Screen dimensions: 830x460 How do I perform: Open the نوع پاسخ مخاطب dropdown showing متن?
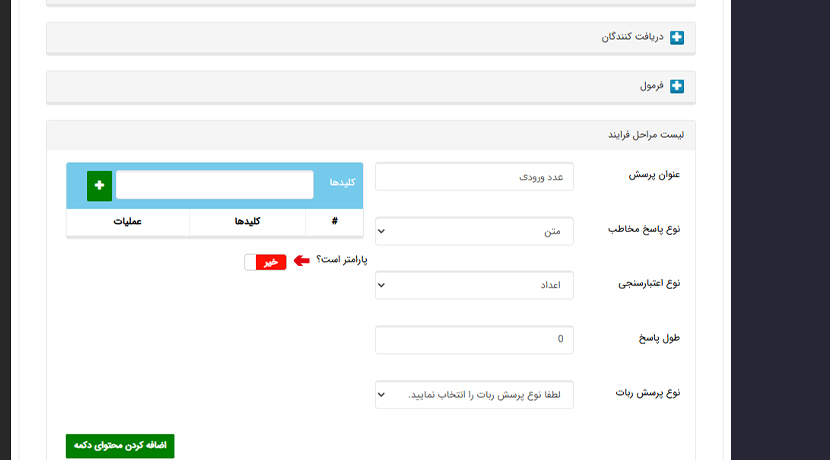pos(474,231)
